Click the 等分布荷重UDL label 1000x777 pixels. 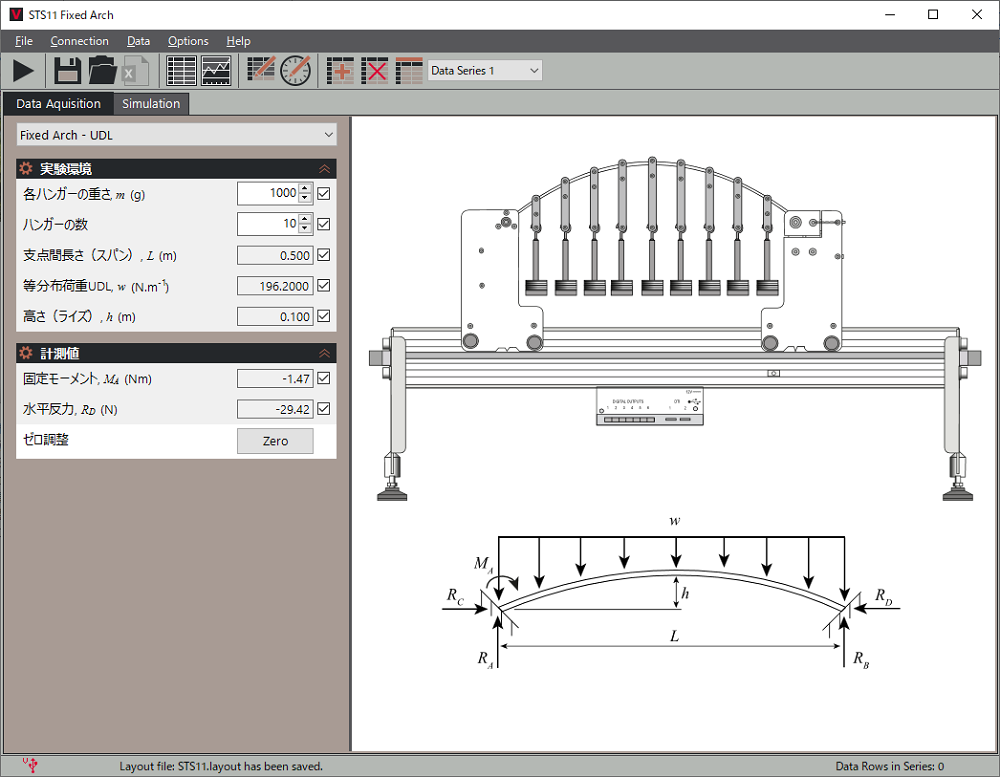96,286
